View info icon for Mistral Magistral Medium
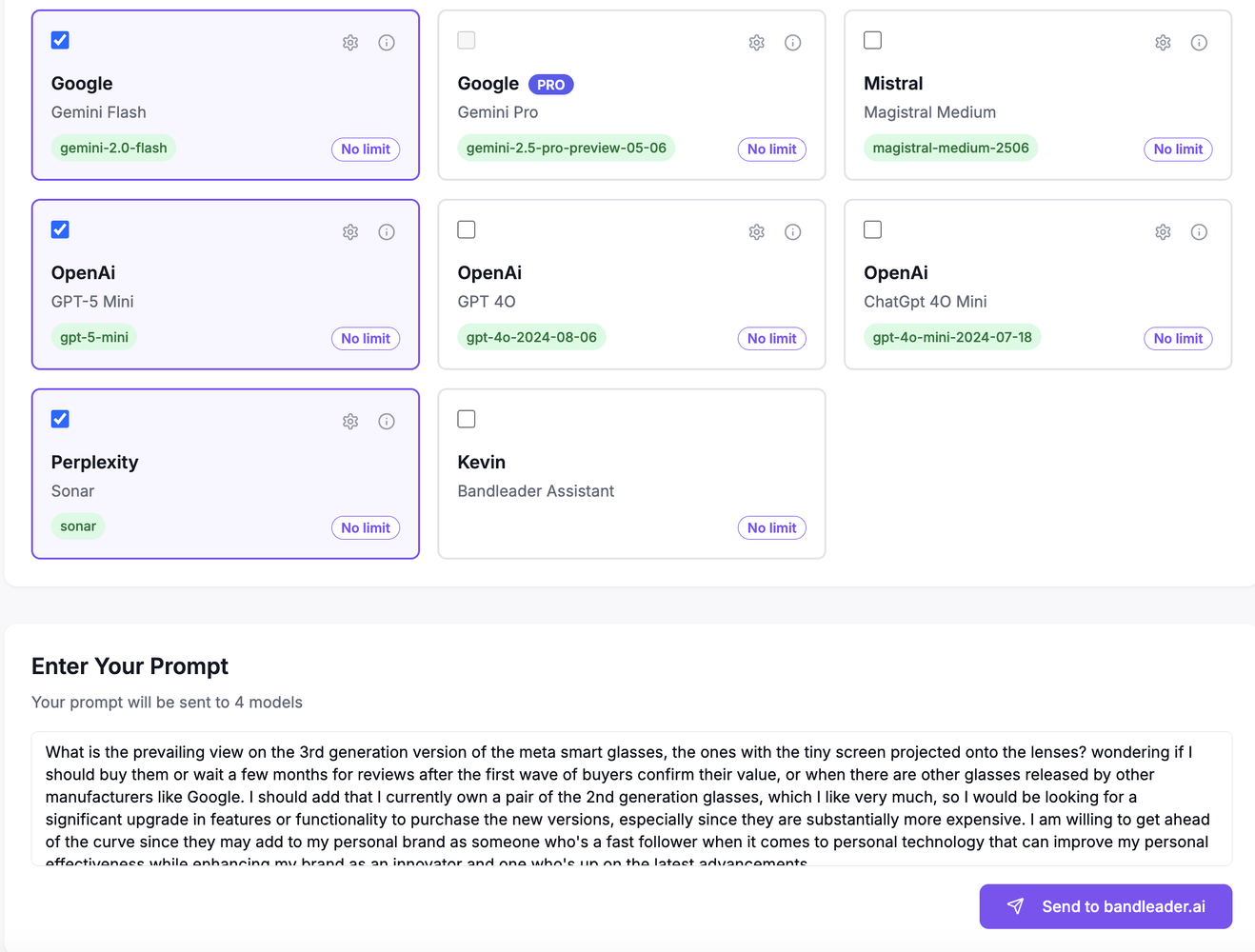Viewport: 1255px width, 952px height. click(x=1199, y=43)
